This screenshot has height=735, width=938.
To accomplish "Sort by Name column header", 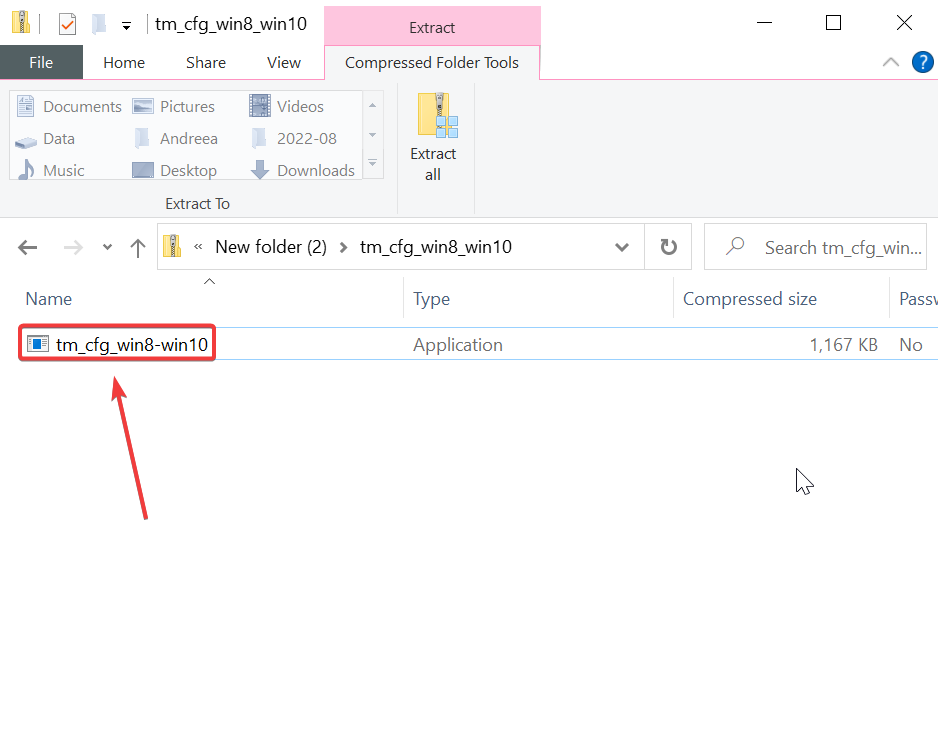I will coord(48,298).
